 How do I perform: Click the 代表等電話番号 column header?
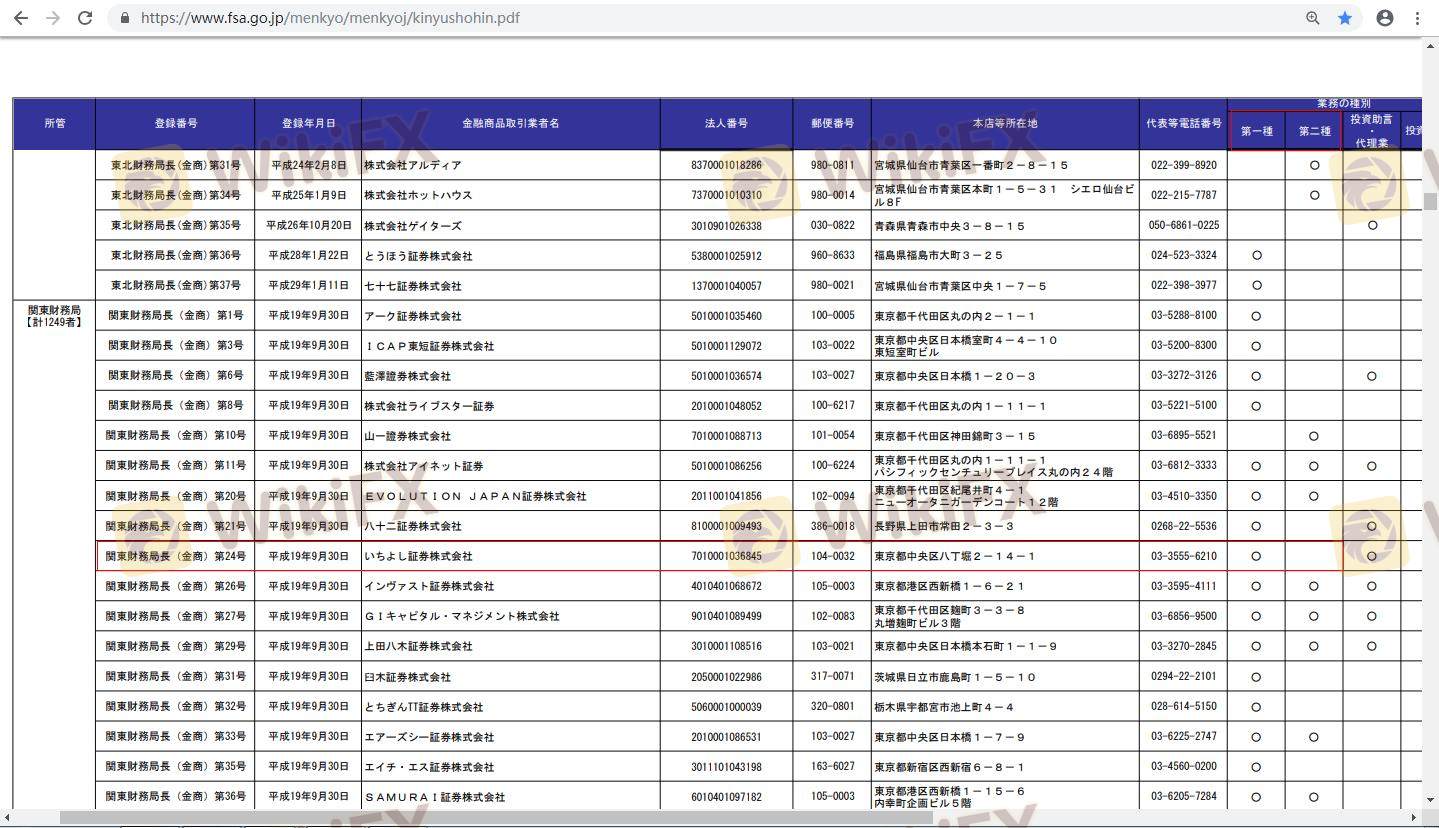(1184, 124)
